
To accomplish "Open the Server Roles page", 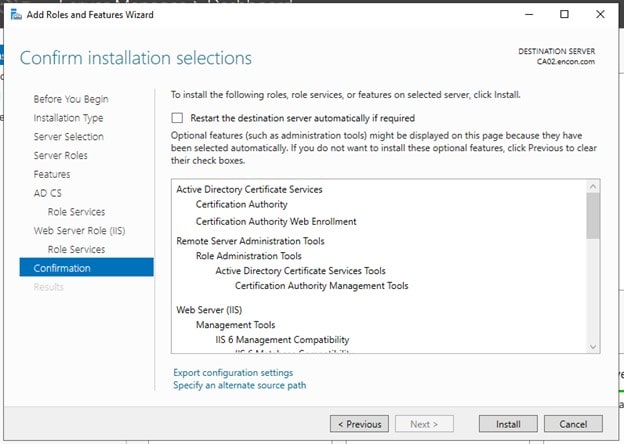I will (x=60, y=155).
